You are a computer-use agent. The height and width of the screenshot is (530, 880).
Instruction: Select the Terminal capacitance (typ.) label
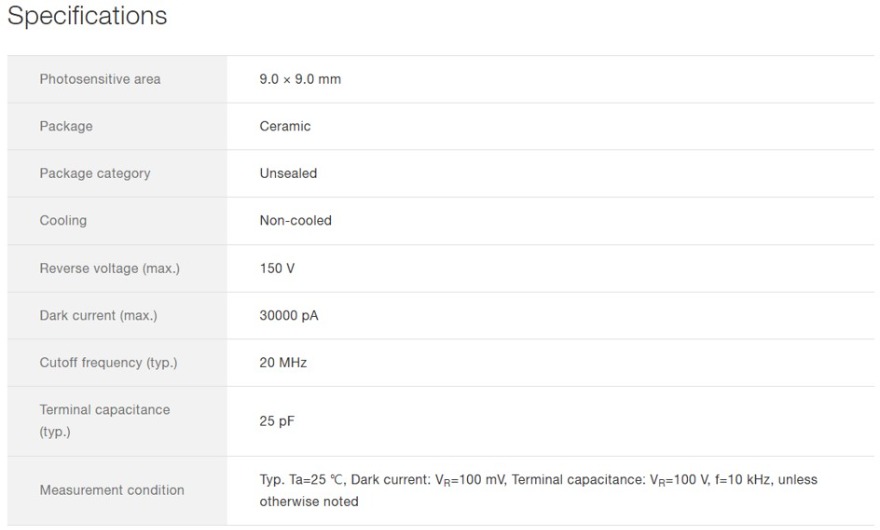tap(105, 421)
